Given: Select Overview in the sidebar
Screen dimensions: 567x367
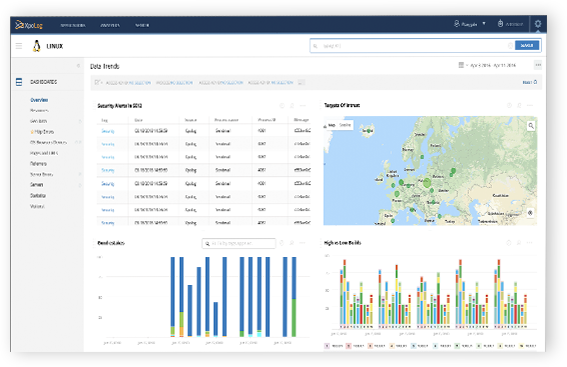Looking at the screenshot, I should point(39,100).
